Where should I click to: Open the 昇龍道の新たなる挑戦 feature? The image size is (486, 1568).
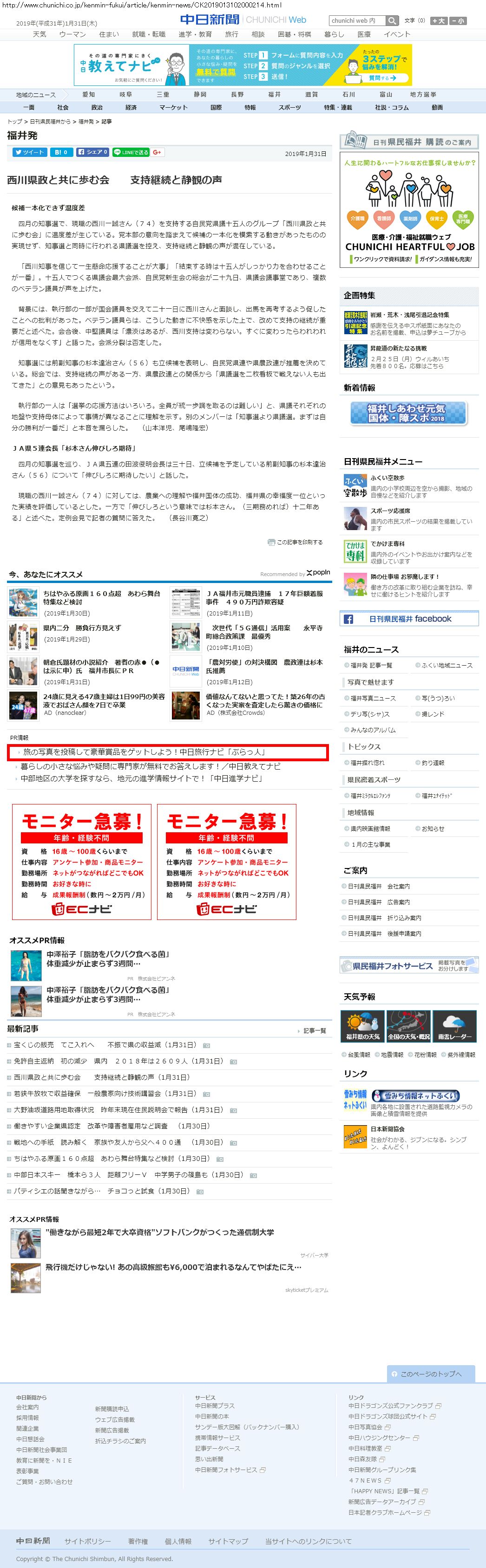[x=398, y=348]
